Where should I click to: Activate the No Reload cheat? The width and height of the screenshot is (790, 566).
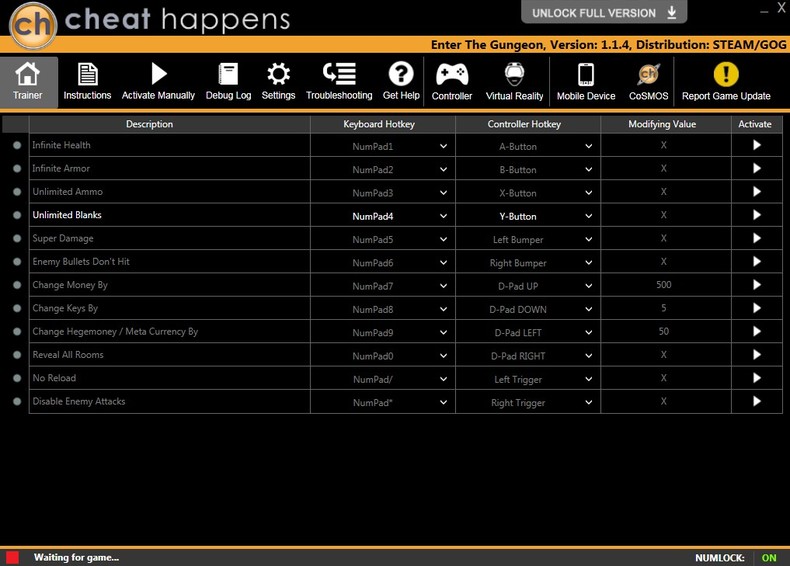pyautogui.click(x=757, y=378)
